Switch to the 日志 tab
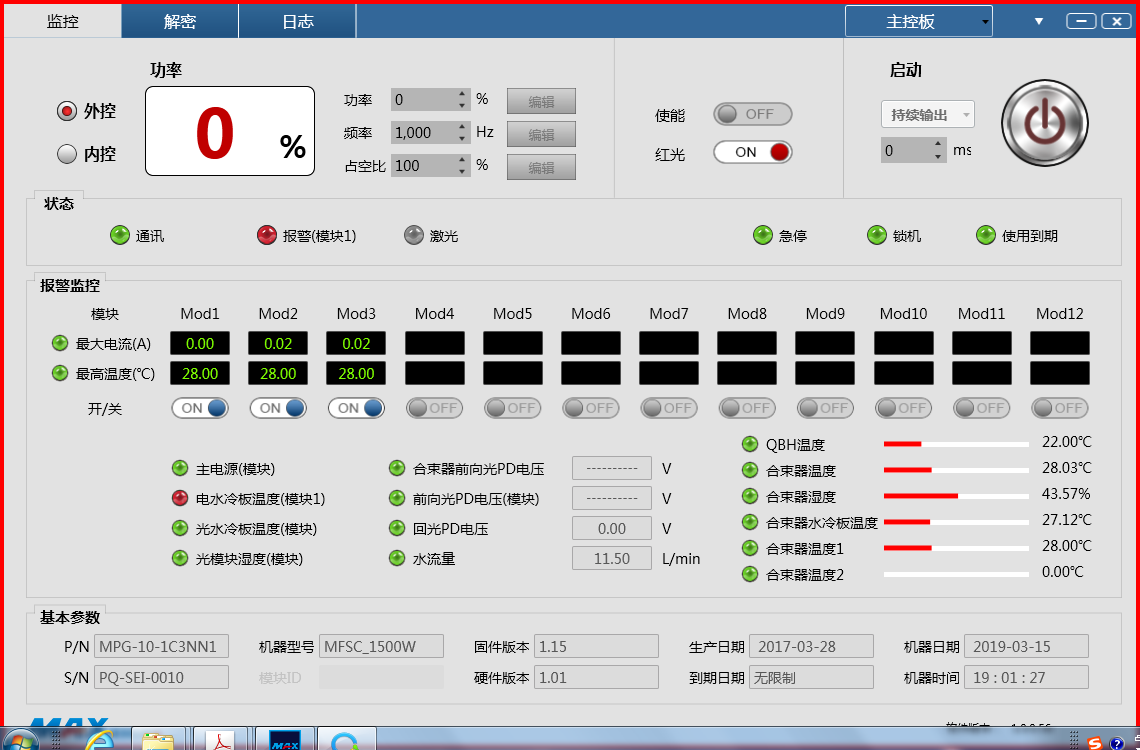This screenshot has width=1140, height=750. (297, 21)
